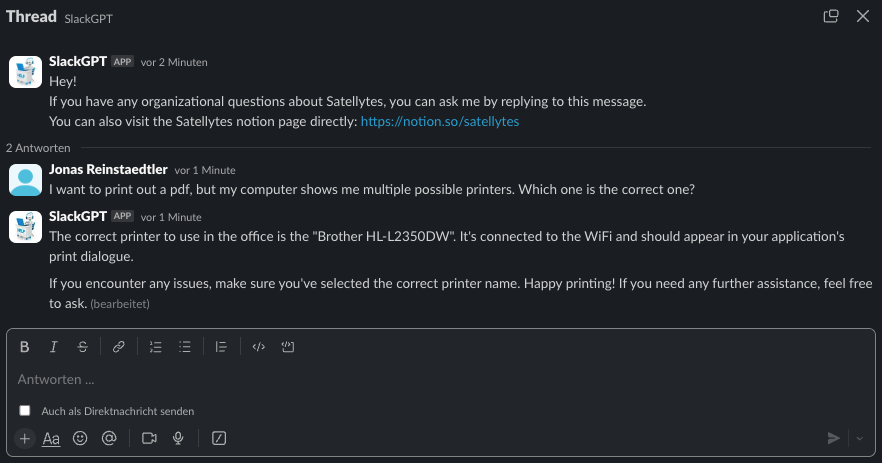This screenshot has height=463, width=882.
Task: Insert a hyperlink via link icon
Action: [x=118, y=347]
